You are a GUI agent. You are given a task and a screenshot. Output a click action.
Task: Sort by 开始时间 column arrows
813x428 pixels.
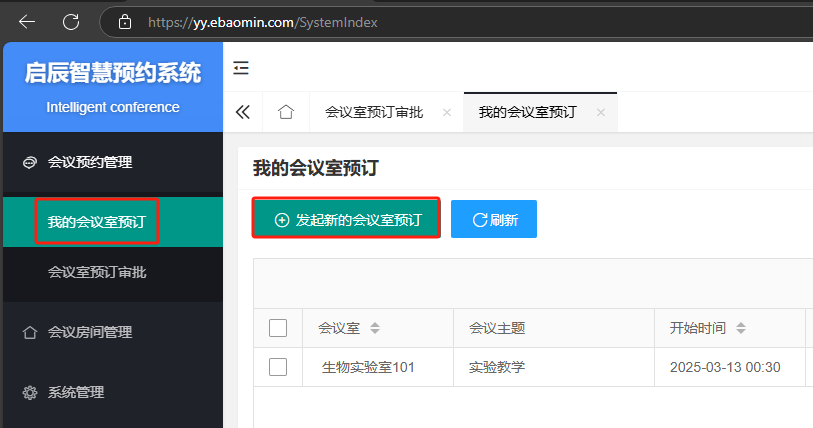point(741,328)
